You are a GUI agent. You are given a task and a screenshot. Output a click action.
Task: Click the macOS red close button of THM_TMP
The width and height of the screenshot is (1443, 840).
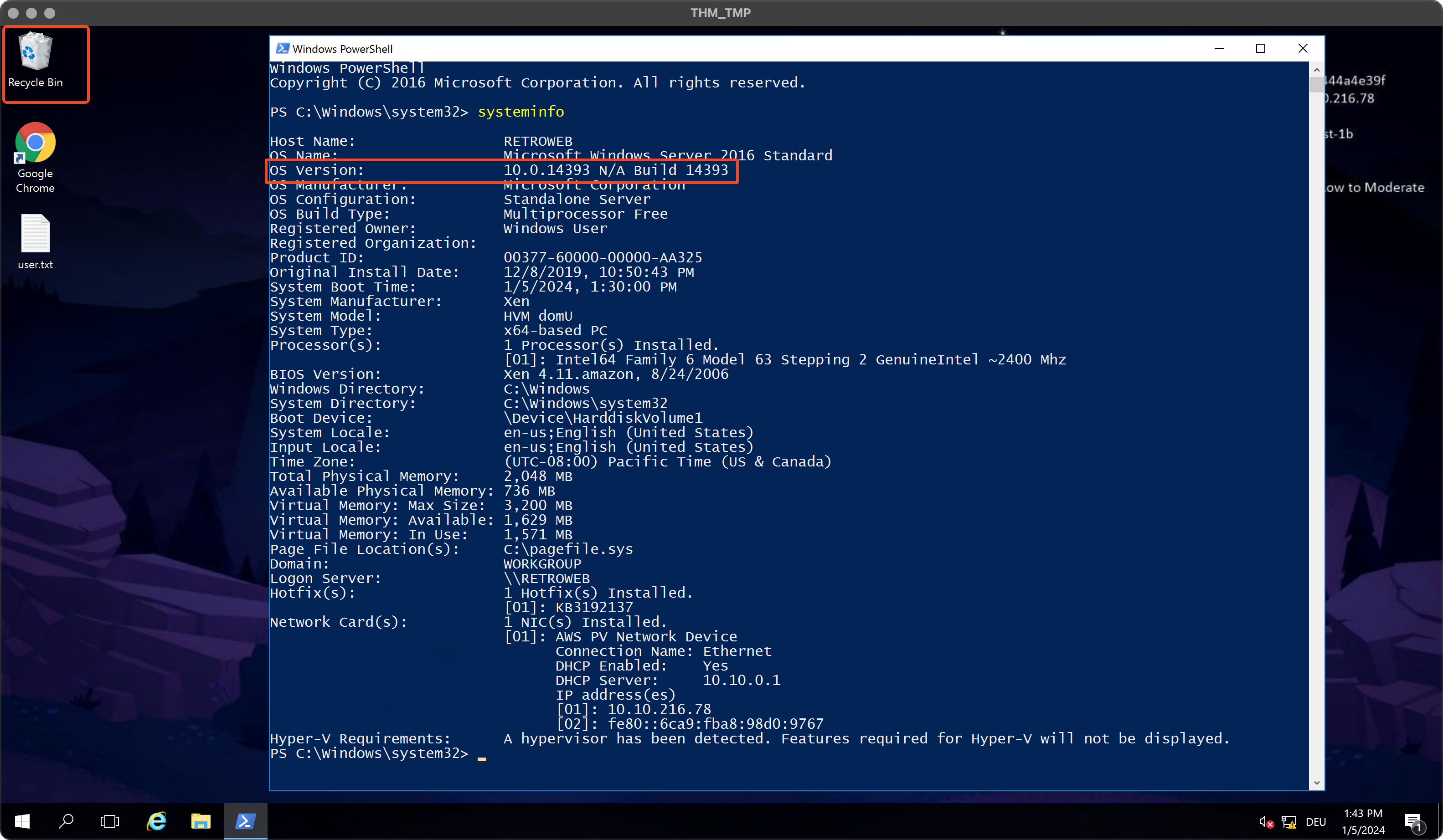(14, 13)
